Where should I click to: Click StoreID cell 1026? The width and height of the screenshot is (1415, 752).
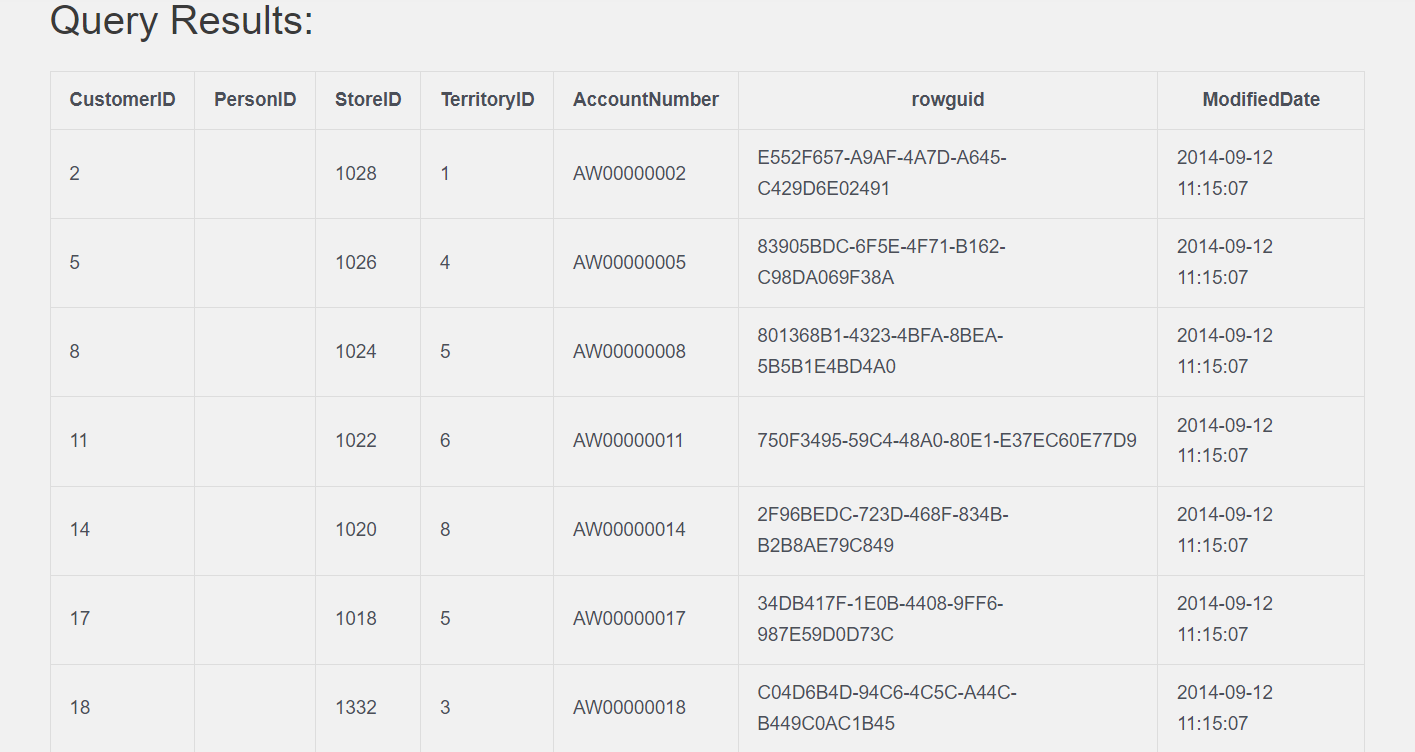356,263
